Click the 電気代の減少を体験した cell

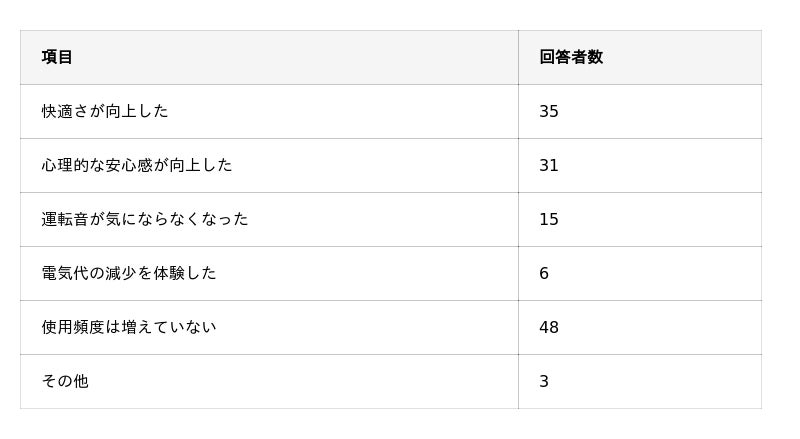coord(129,273)
